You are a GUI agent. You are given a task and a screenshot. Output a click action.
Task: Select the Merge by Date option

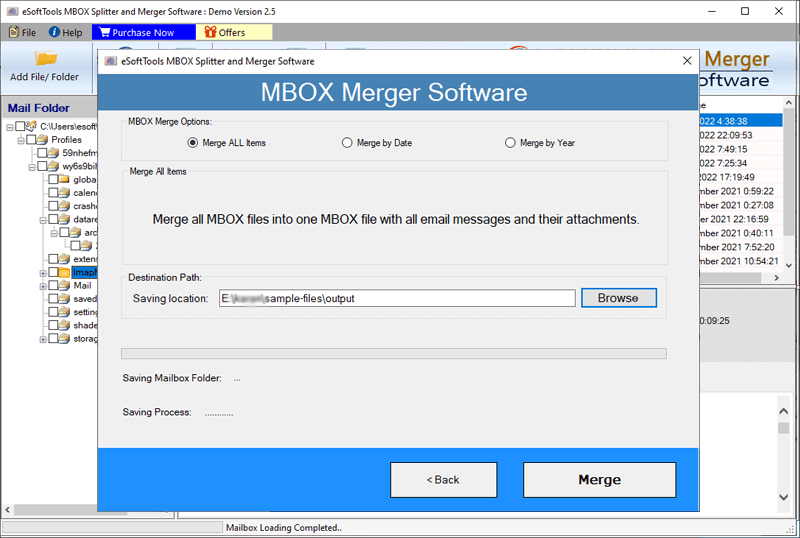[x=347, y=143]
